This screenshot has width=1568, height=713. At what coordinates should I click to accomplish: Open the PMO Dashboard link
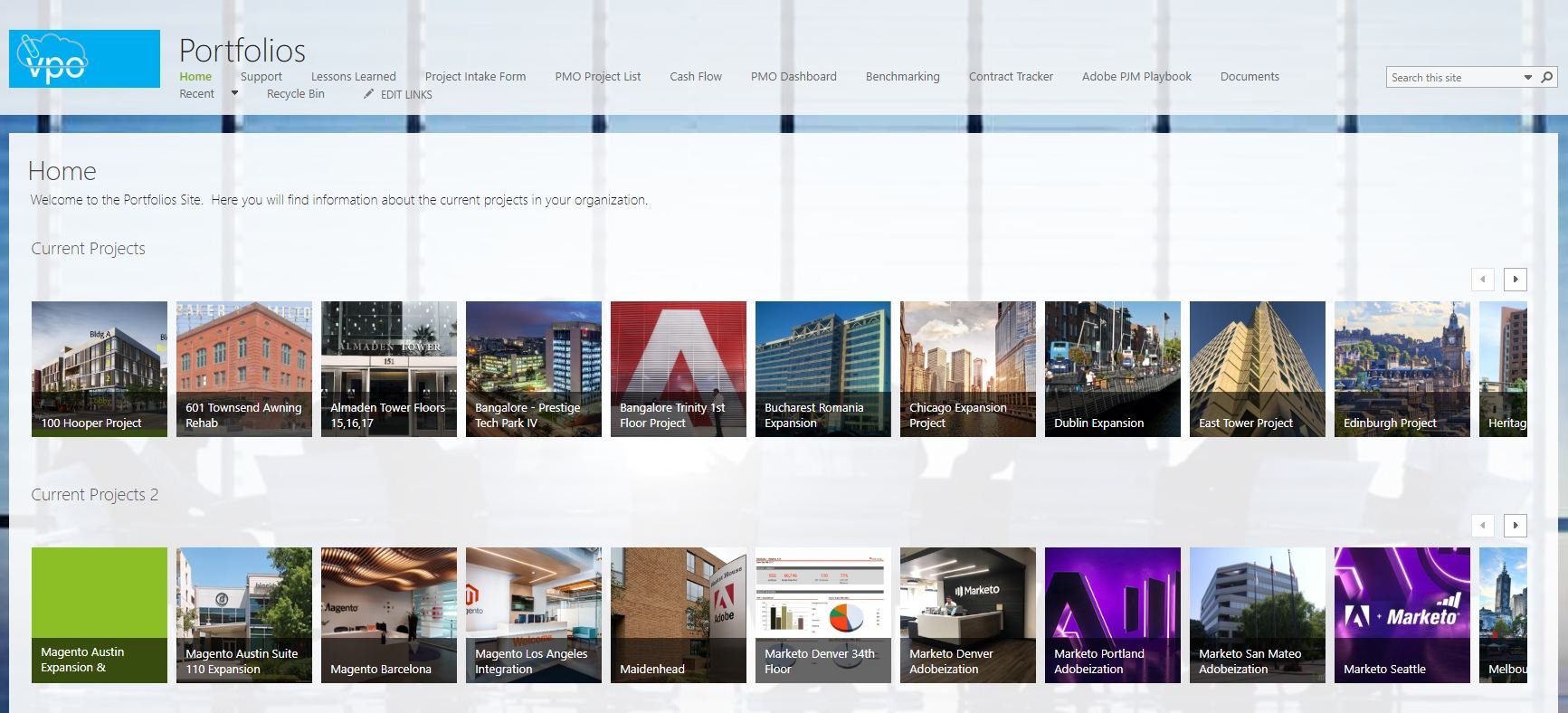coord(794,77)
